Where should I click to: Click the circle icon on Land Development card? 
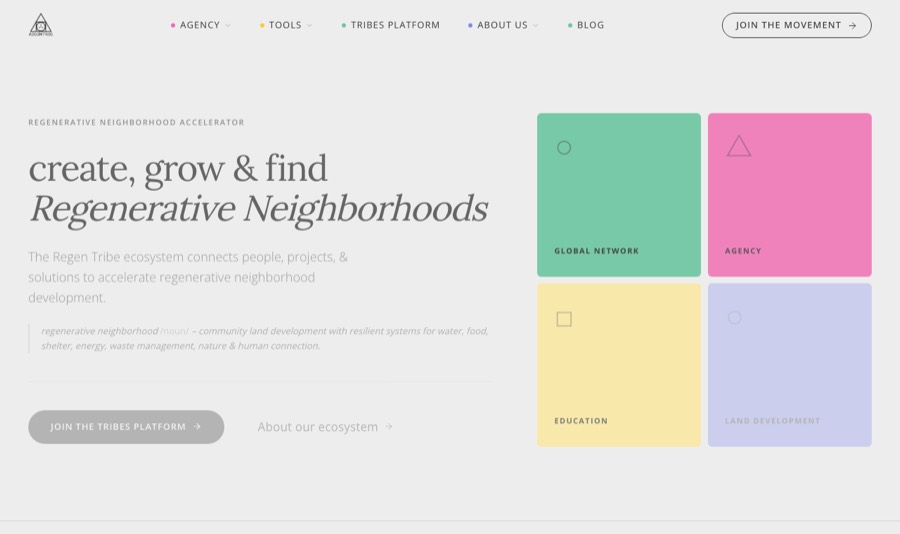click(x=735, y=318)
